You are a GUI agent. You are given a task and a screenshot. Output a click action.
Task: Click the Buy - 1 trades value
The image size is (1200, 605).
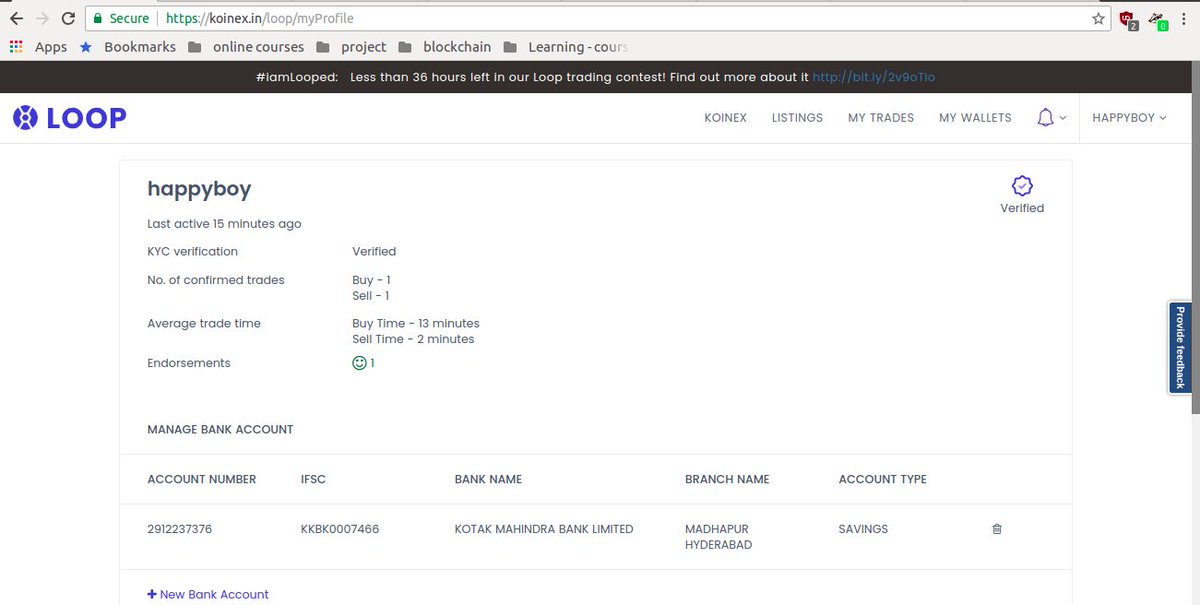(371, 280)
